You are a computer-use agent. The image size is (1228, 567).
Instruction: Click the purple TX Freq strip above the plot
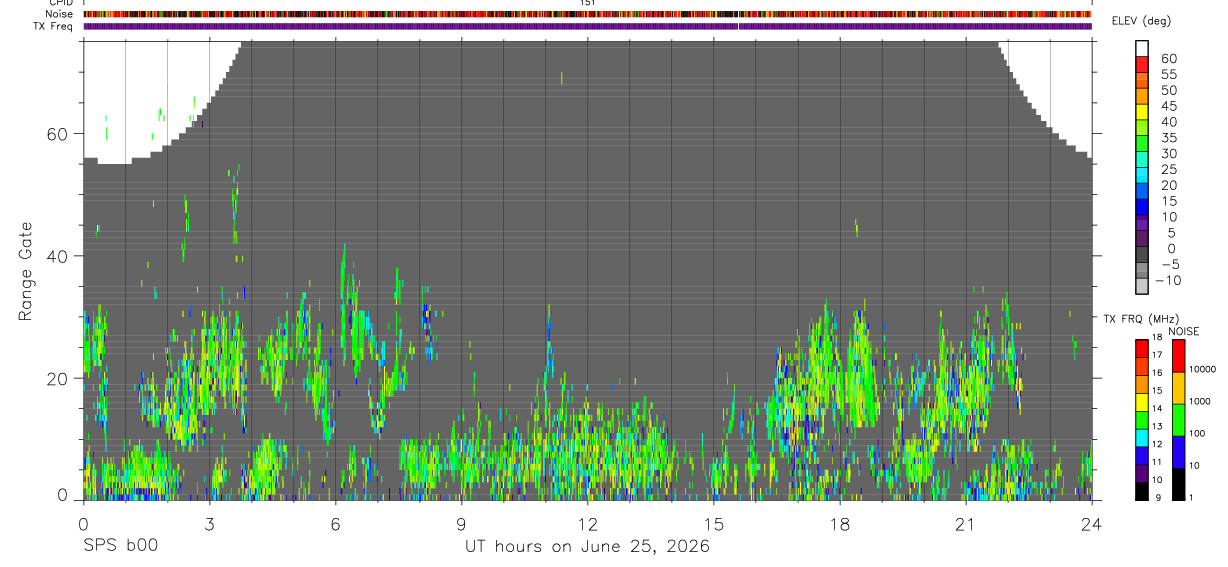[587, 26]
